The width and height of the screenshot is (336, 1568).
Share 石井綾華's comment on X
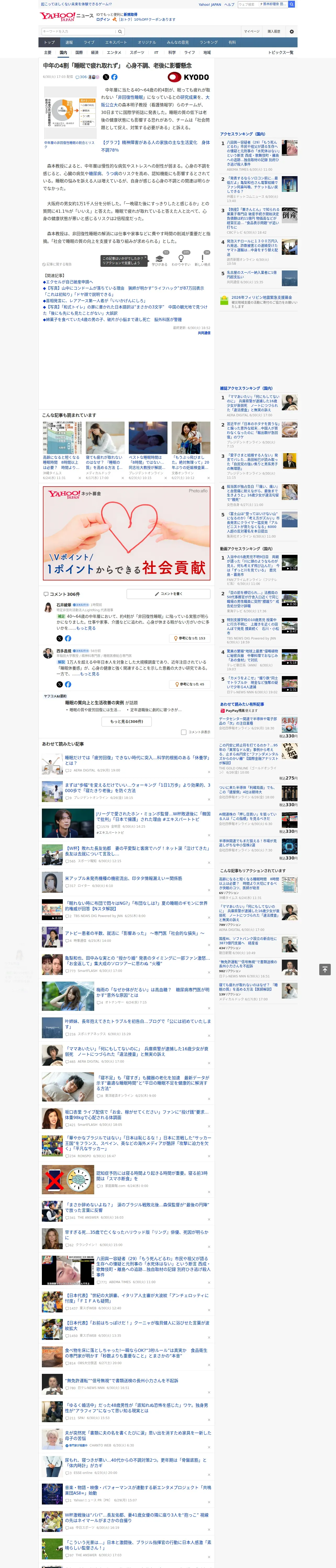[60, 638]
